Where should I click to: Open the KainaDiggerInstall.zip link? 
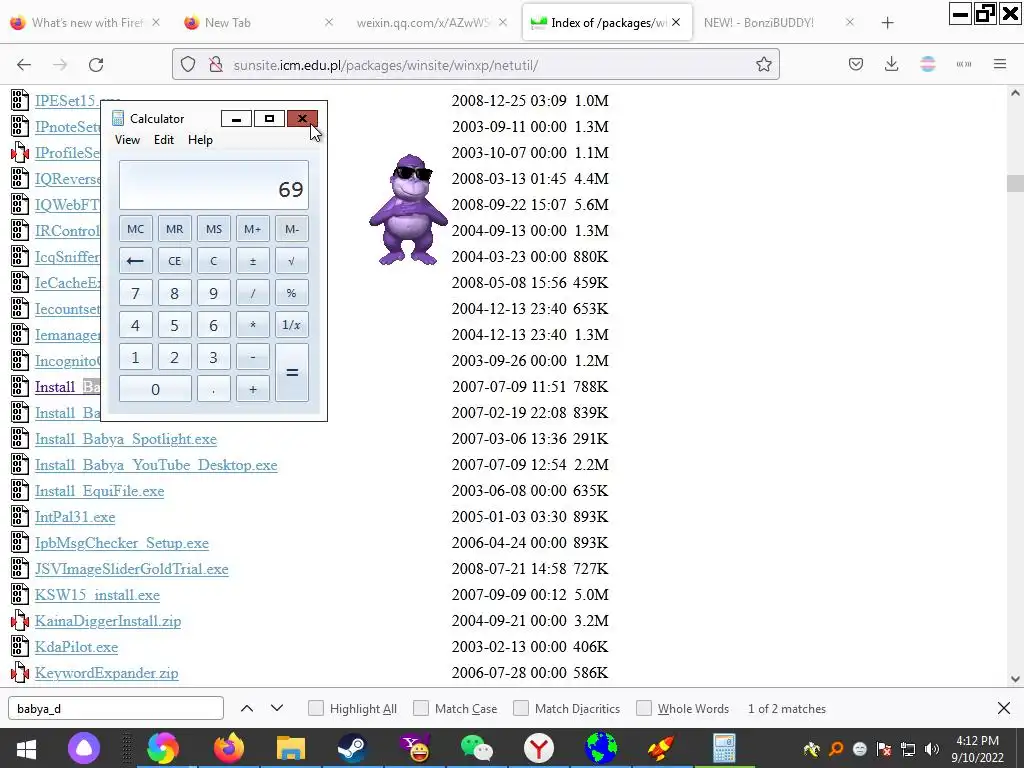[x=108, y=621]
